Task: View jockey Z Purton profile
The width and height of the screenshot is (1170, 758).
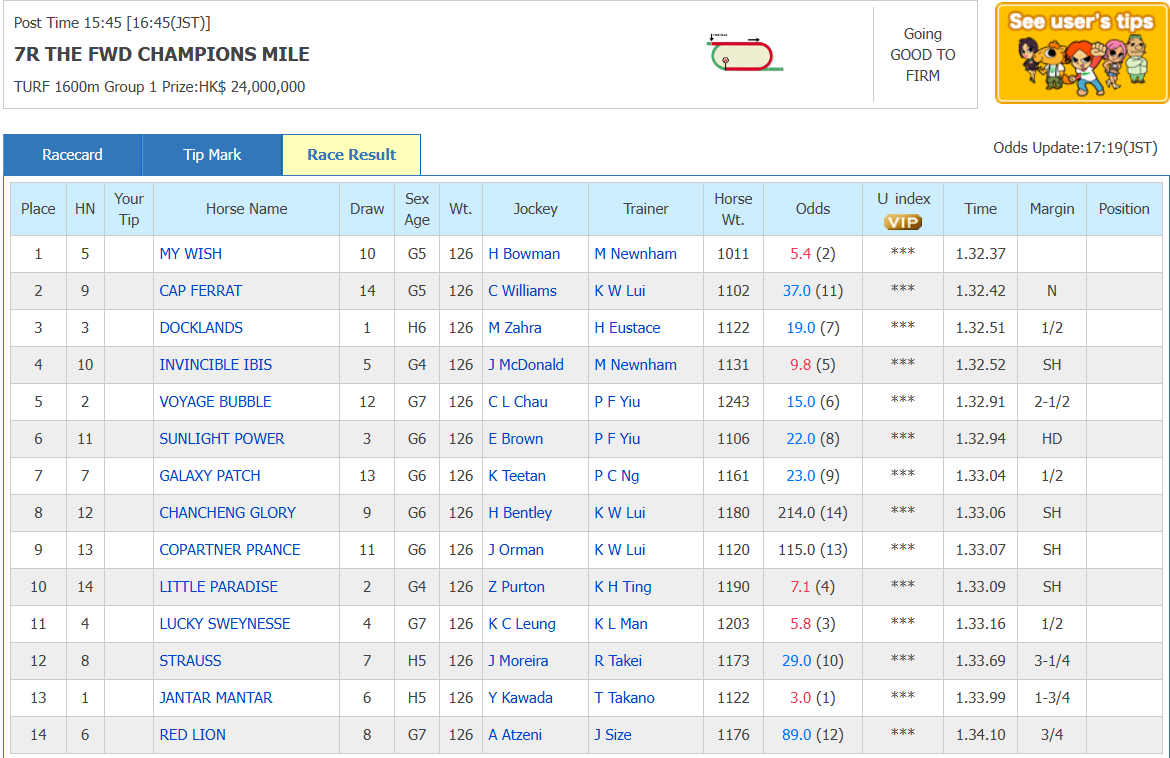Action: [x=516, y=587]
